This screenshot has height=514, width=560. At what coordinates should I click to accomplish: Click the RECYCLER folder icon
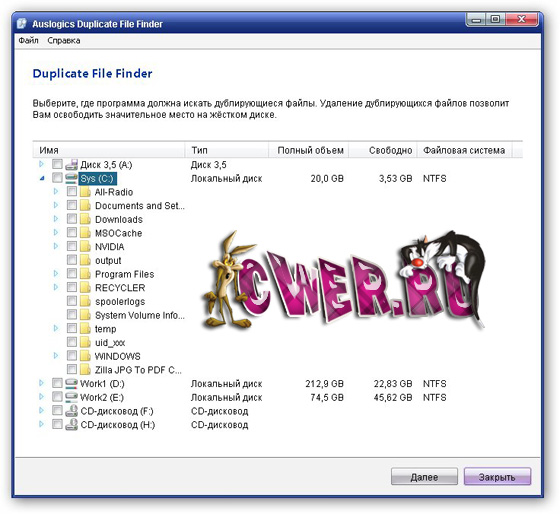pos(85,288)
